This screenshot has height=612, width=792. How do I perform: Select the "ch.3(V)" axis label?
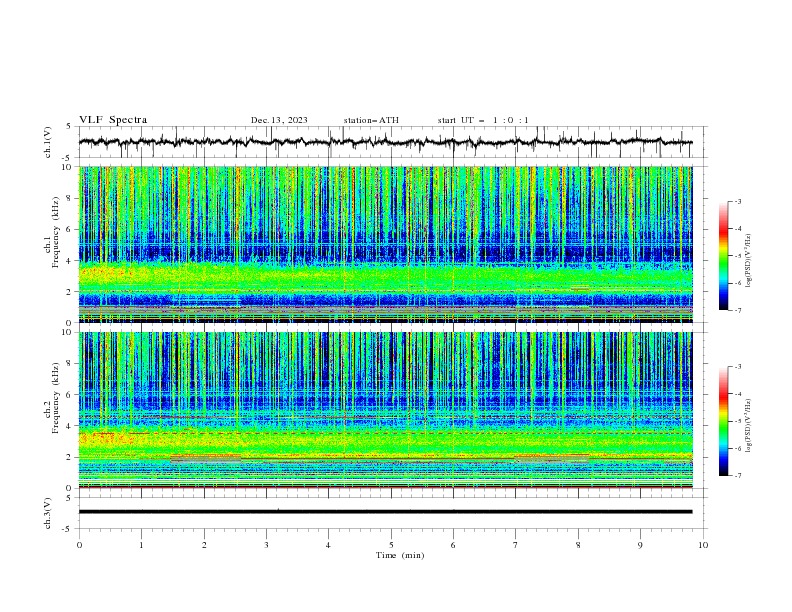pyautogui.click(x=48, y=514)
